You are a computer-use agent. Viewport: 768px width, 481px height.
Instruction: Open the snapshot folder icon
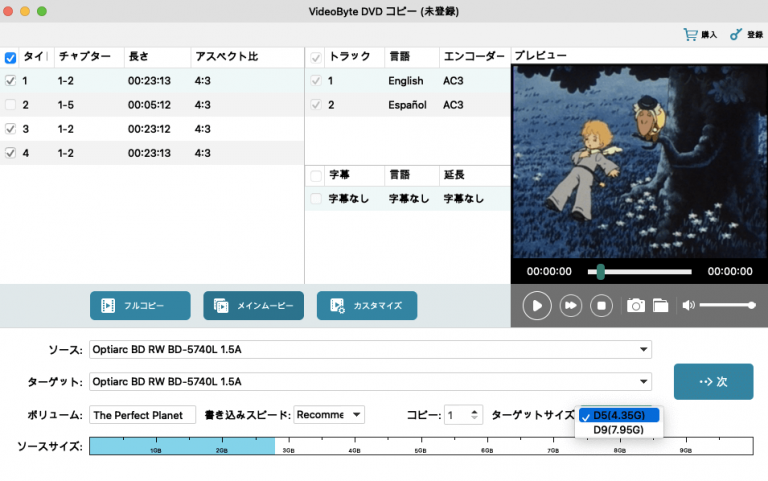(x=660, y=306)
